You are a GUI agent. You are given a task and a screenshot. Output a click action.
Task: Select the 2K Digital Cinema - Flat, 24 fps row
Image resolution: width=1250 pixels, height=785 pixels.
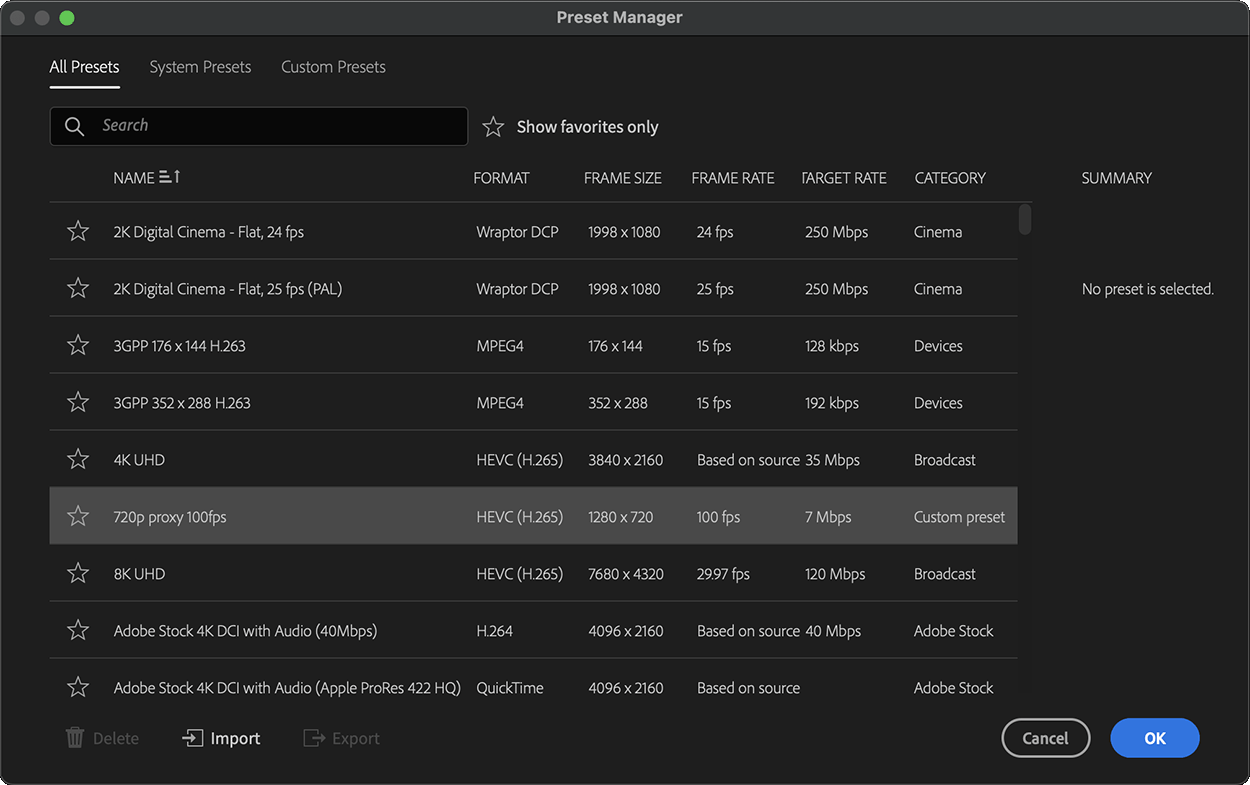pos(534,231)
